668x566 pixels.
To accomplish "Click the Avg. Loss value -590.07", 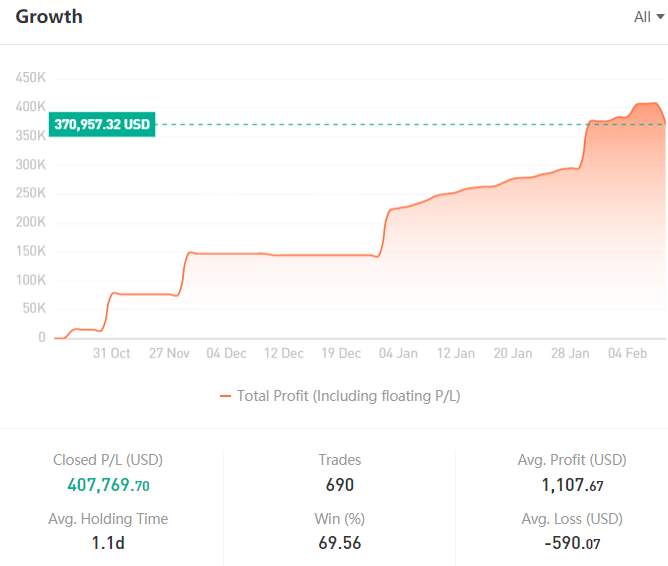I will click(x=573, y=543).
